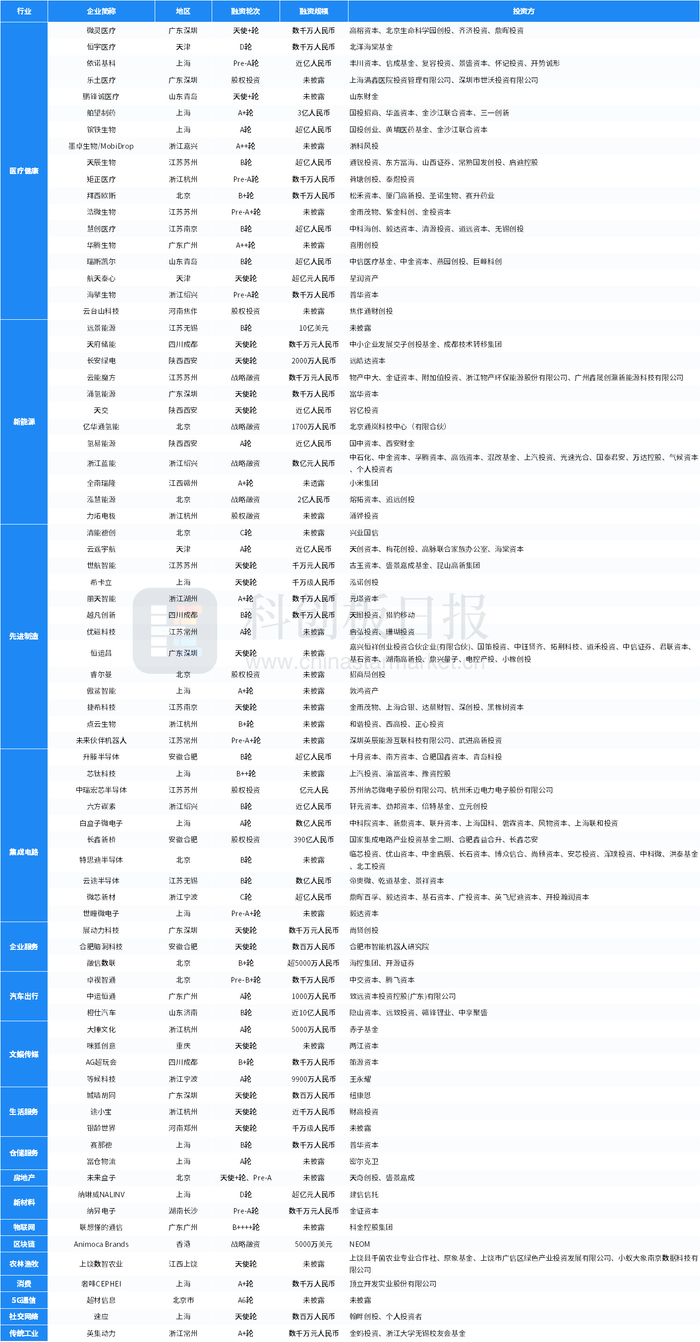Select the 传统工业 industry cell
This screenshot has width=700, height=1342.
click(24, 1334)
